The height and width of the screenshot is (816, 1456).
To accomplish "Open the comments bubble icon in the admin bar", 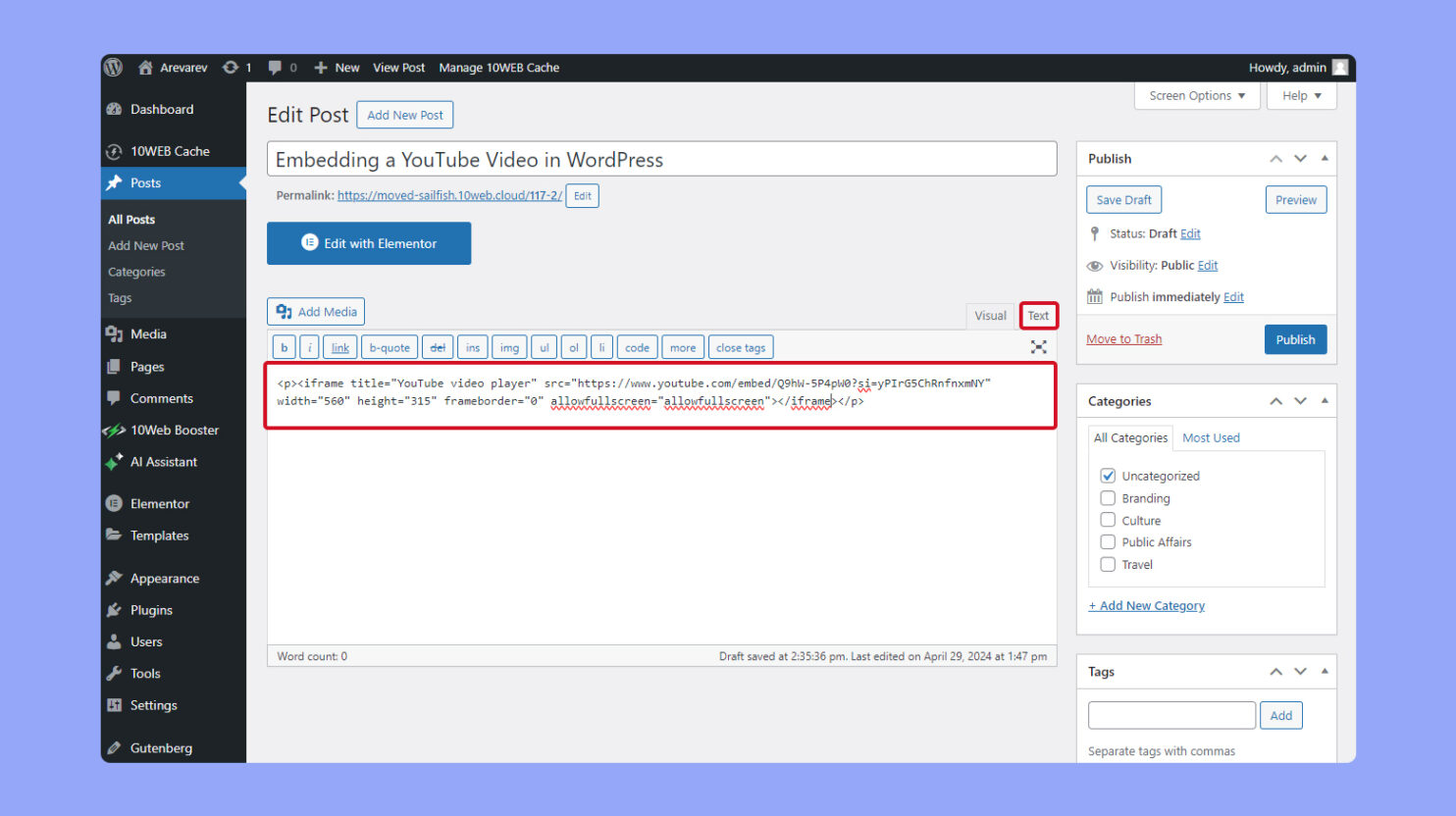I will click(x=276, y=67).
